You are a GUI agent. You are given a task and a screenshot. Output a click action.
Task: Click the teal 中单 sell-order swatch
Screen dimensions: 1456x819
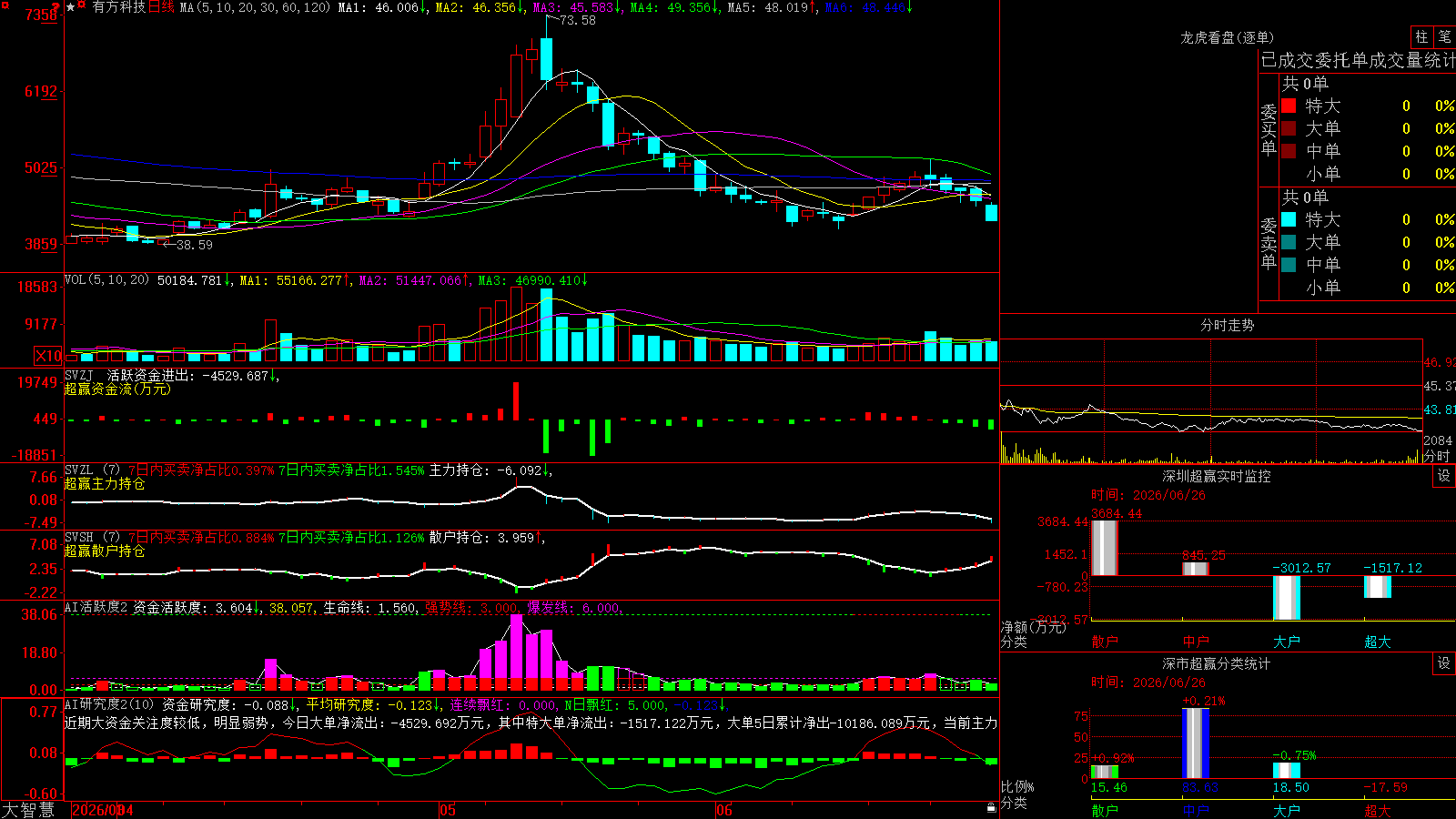pyautogui.click(x=1289, y=265)
